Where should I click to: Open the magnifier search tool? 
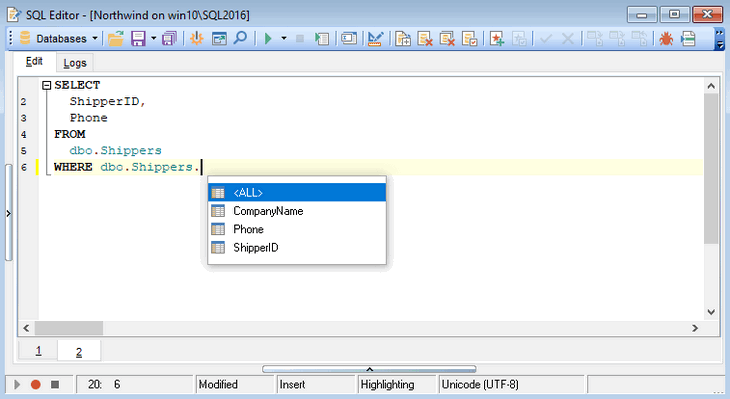tap(240, 38)
